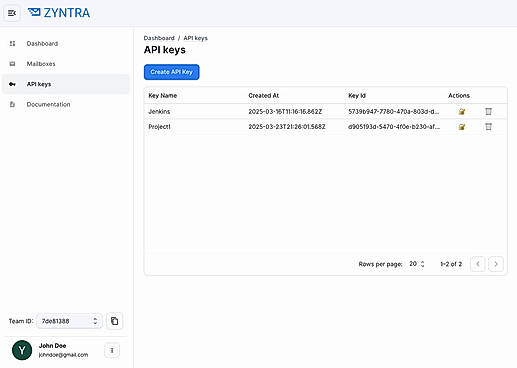Click the Create API Key button

tap(172, 72)
